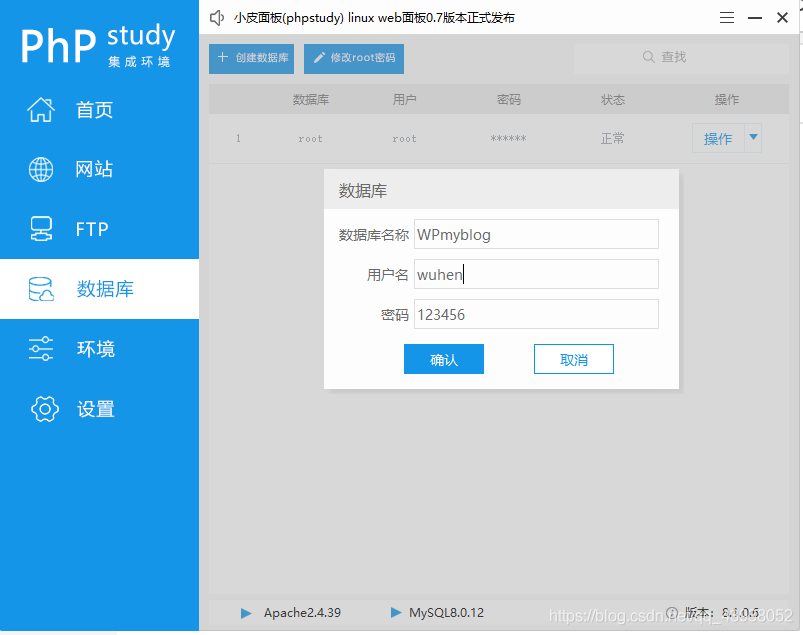Open the 设置 settings section
This screenshot has width=803, height=635.
pyautogui.click(x=99, y=409)
